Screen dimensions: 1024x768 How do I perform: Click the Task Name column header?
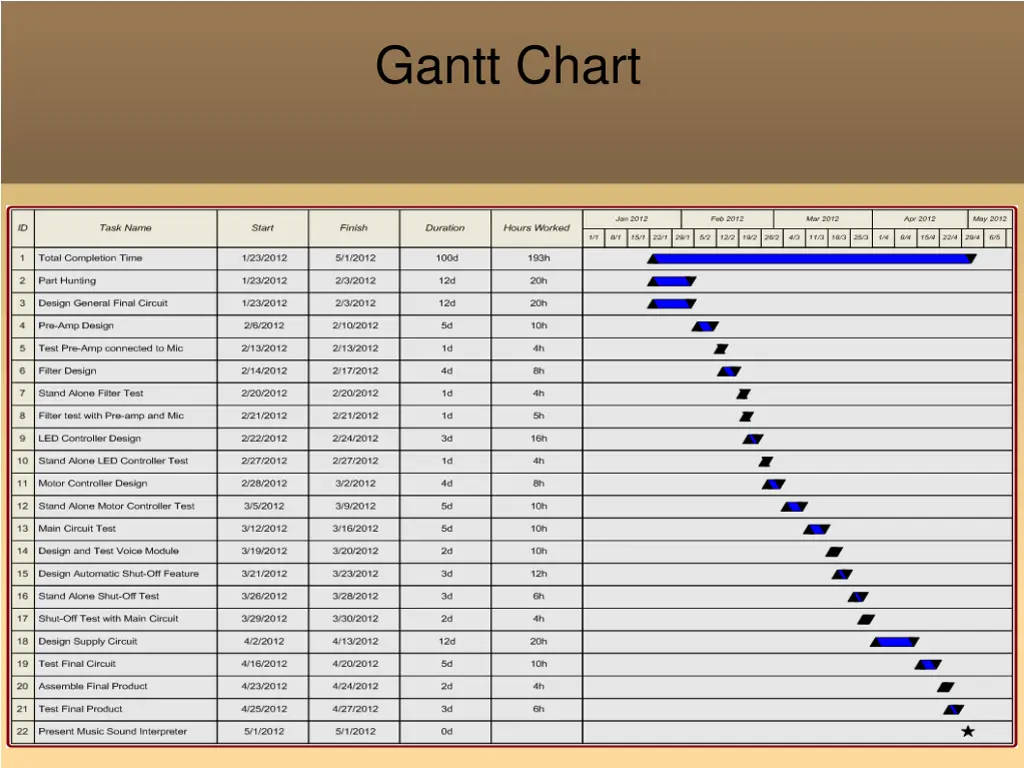click(126, 228)
